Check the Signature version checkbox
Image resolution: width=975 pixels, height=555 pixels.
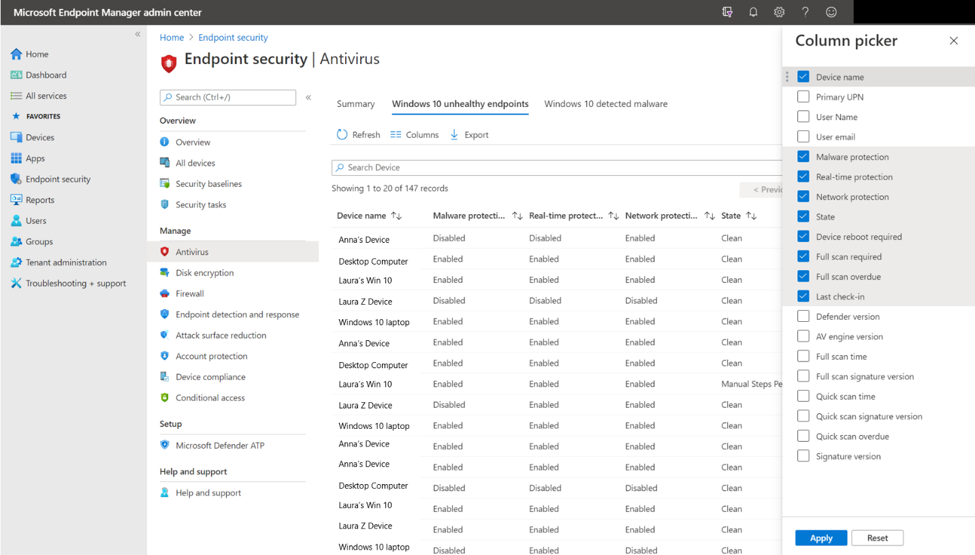(803, 456)
